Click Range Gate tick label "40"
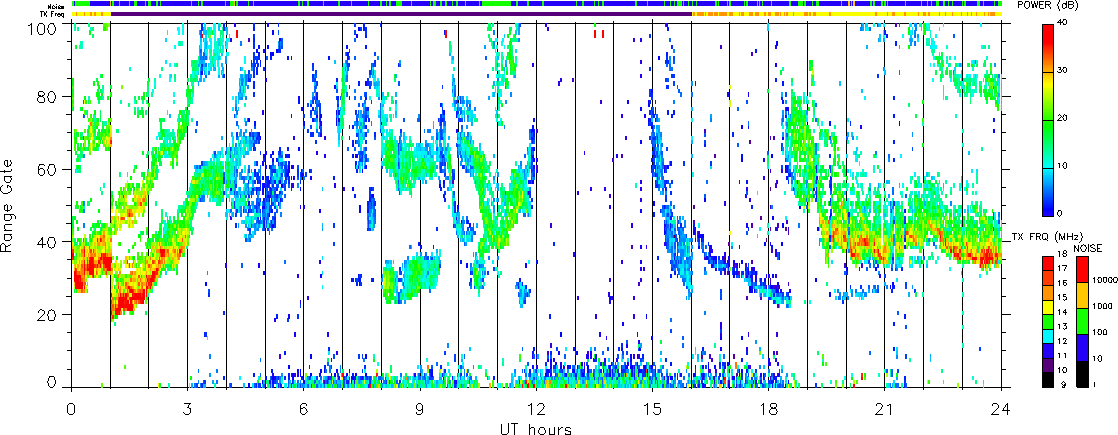Viewport: 1118px width, 435px height. point(46,241)
